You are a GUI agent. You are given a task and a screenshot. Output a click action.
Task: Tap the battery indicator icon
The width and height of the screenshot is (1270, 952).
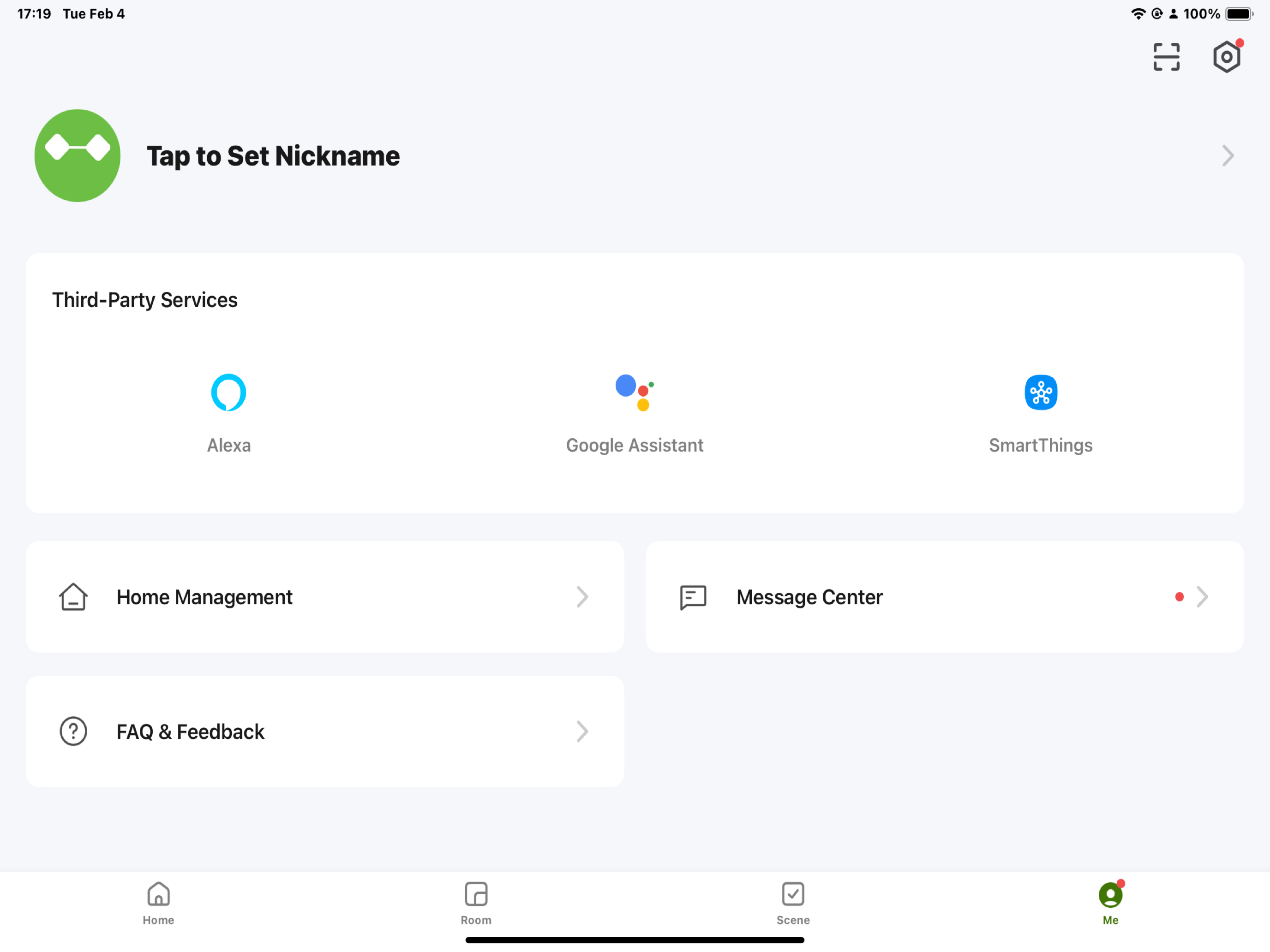1239,14
